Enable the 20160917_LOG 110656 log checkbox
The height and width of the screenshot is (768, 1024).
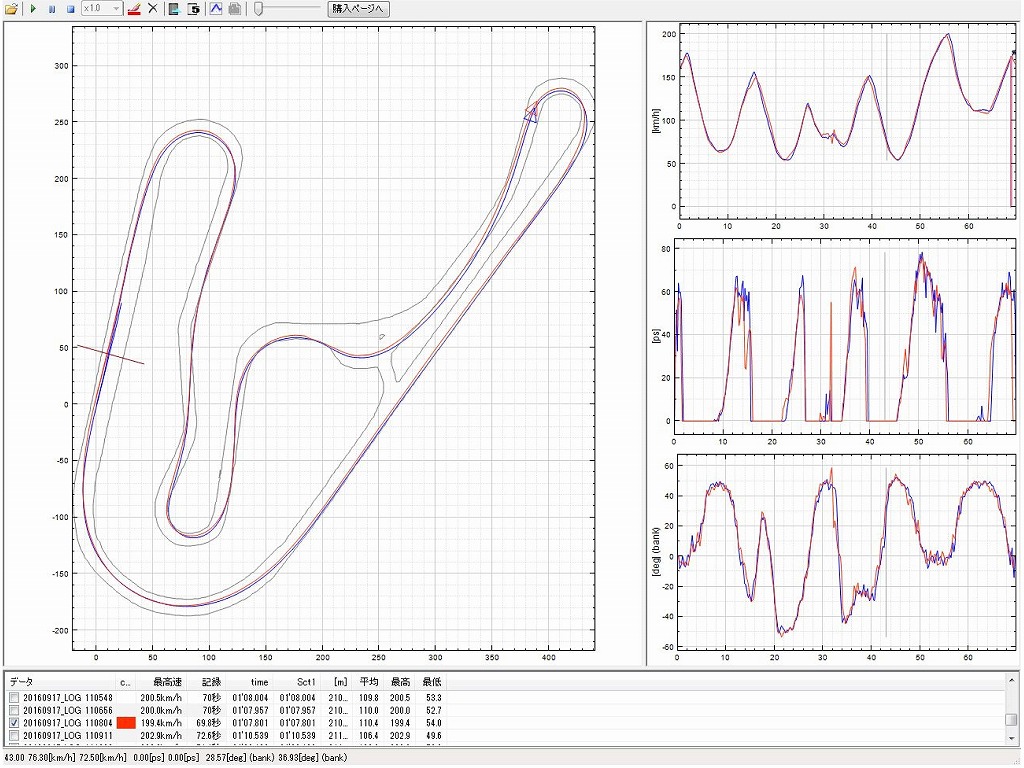(x=14, y=710)
